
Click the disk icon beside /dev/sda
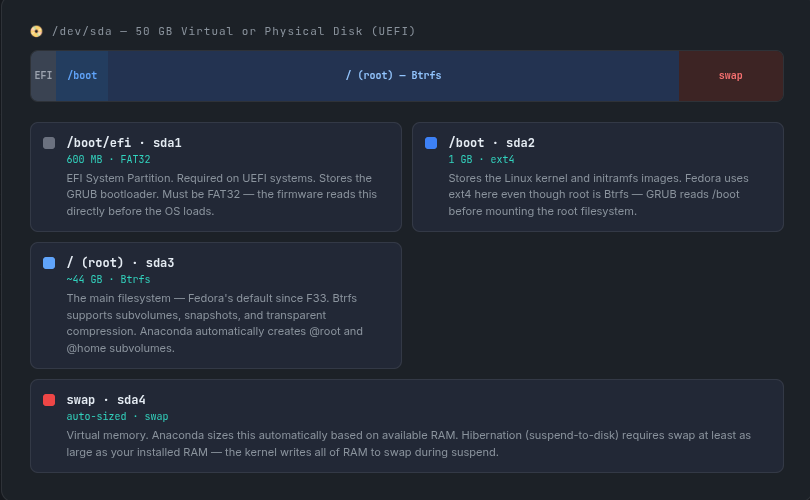coord(37,31)
